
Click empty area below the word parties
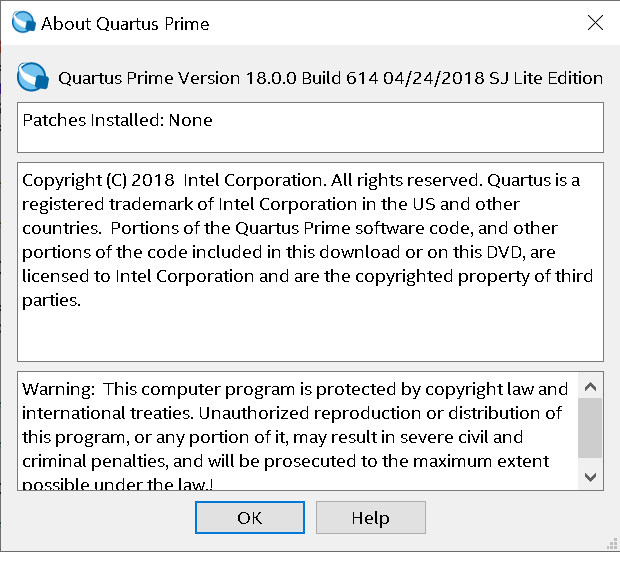point(158,334)
